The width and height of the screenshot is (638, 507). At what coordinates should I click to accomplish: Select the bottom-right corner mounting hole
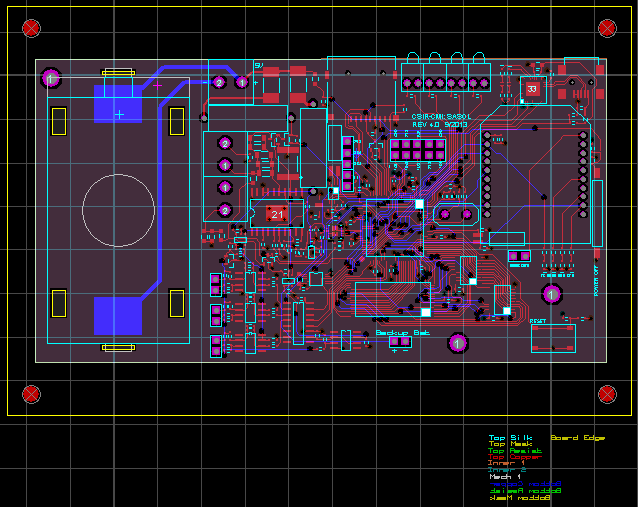[x=606, y=394]
